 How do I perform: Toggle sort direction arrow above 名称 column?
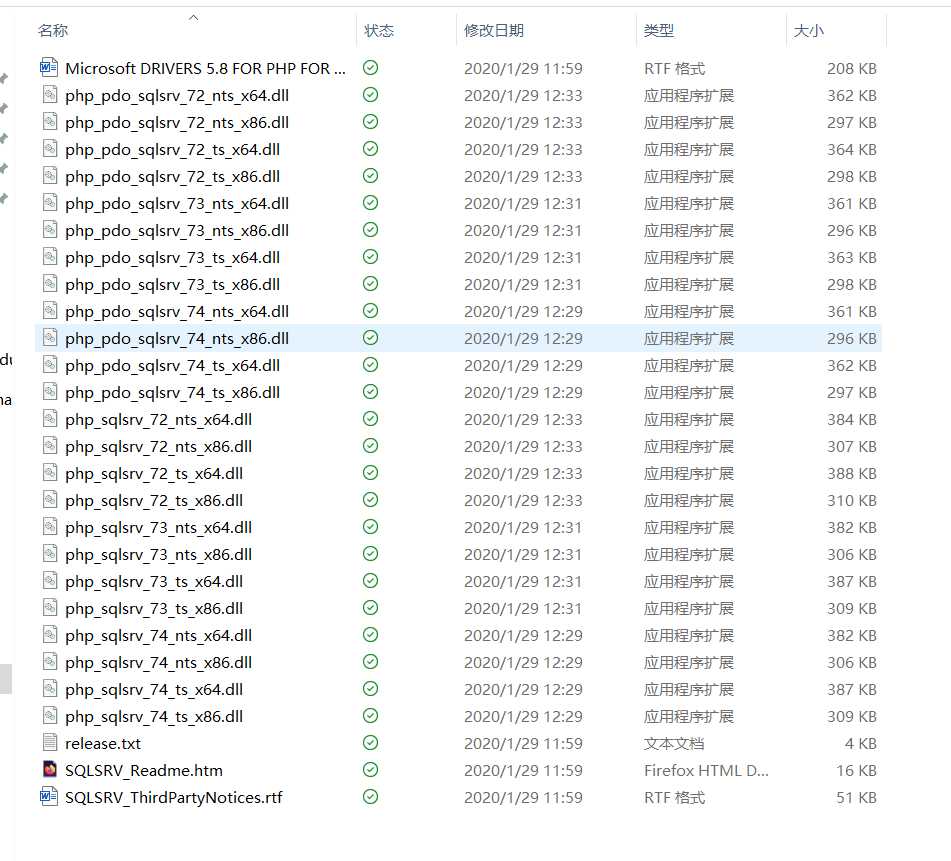tap(193, 18)
